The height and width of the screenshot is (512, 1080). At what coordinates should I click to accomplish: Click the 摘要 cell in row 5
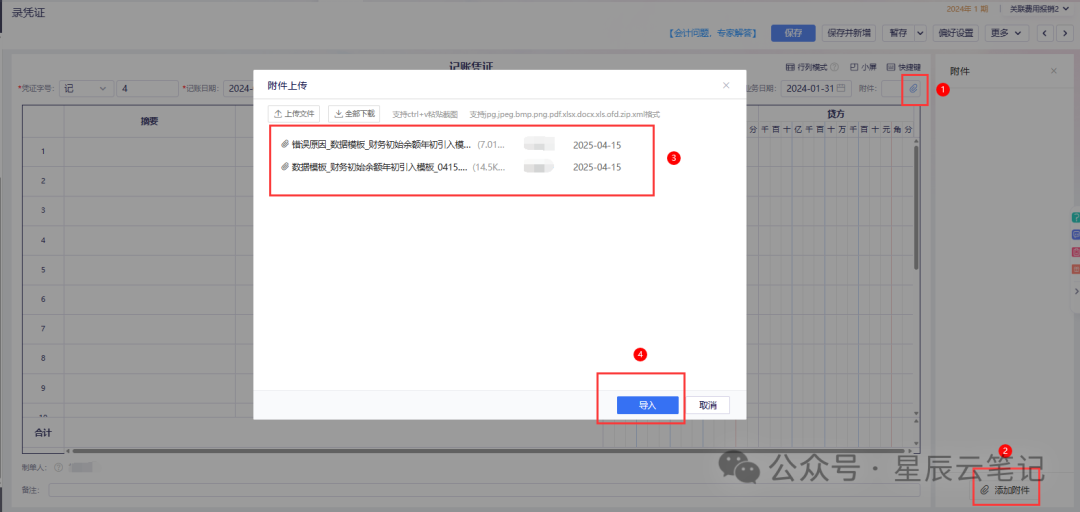pos(149,269)
